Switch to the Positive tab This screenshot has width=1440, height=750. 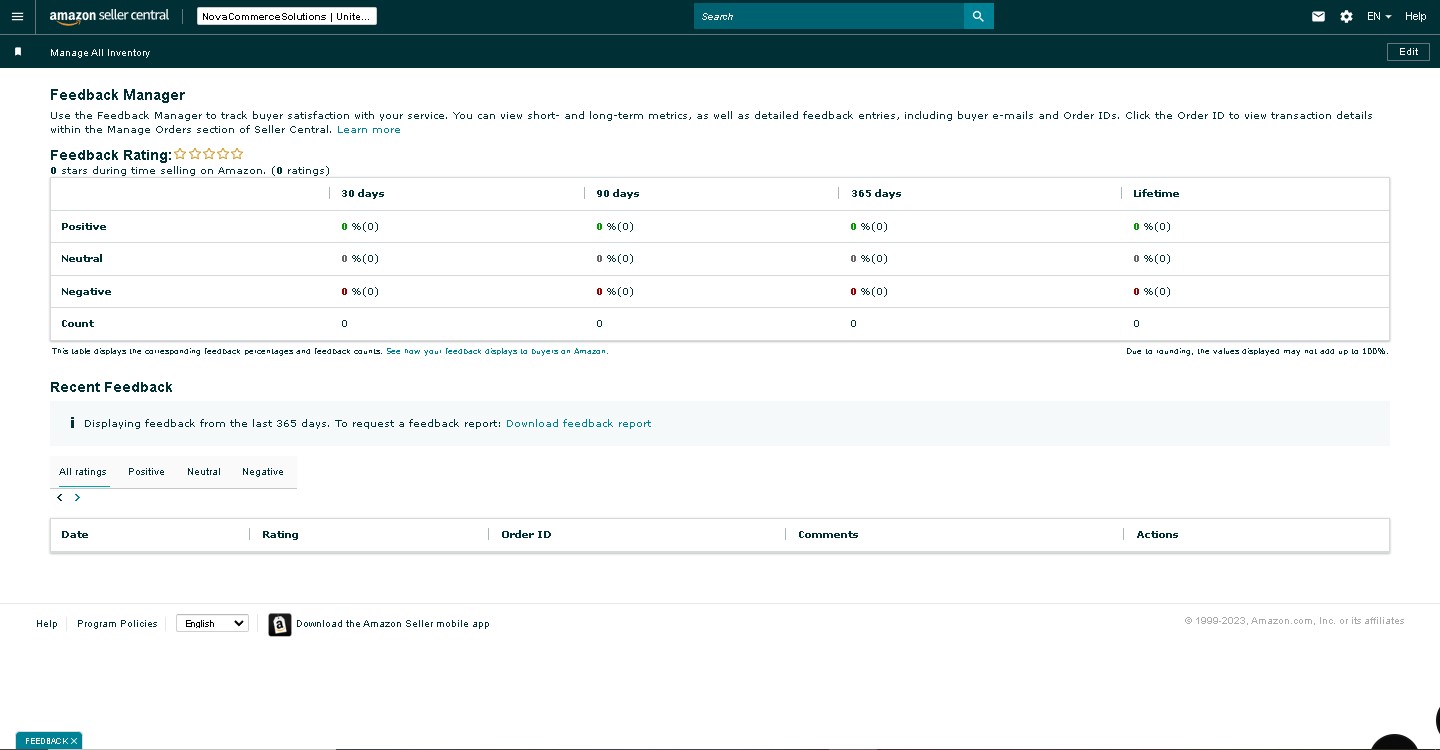[146, 472]
